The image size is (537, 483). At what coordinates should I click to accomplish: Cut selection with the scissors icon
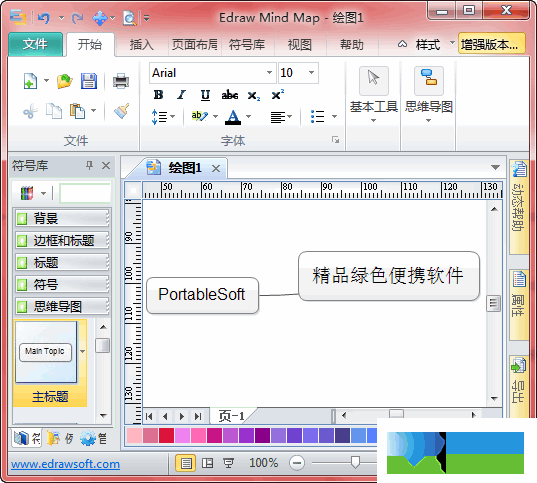30,111
